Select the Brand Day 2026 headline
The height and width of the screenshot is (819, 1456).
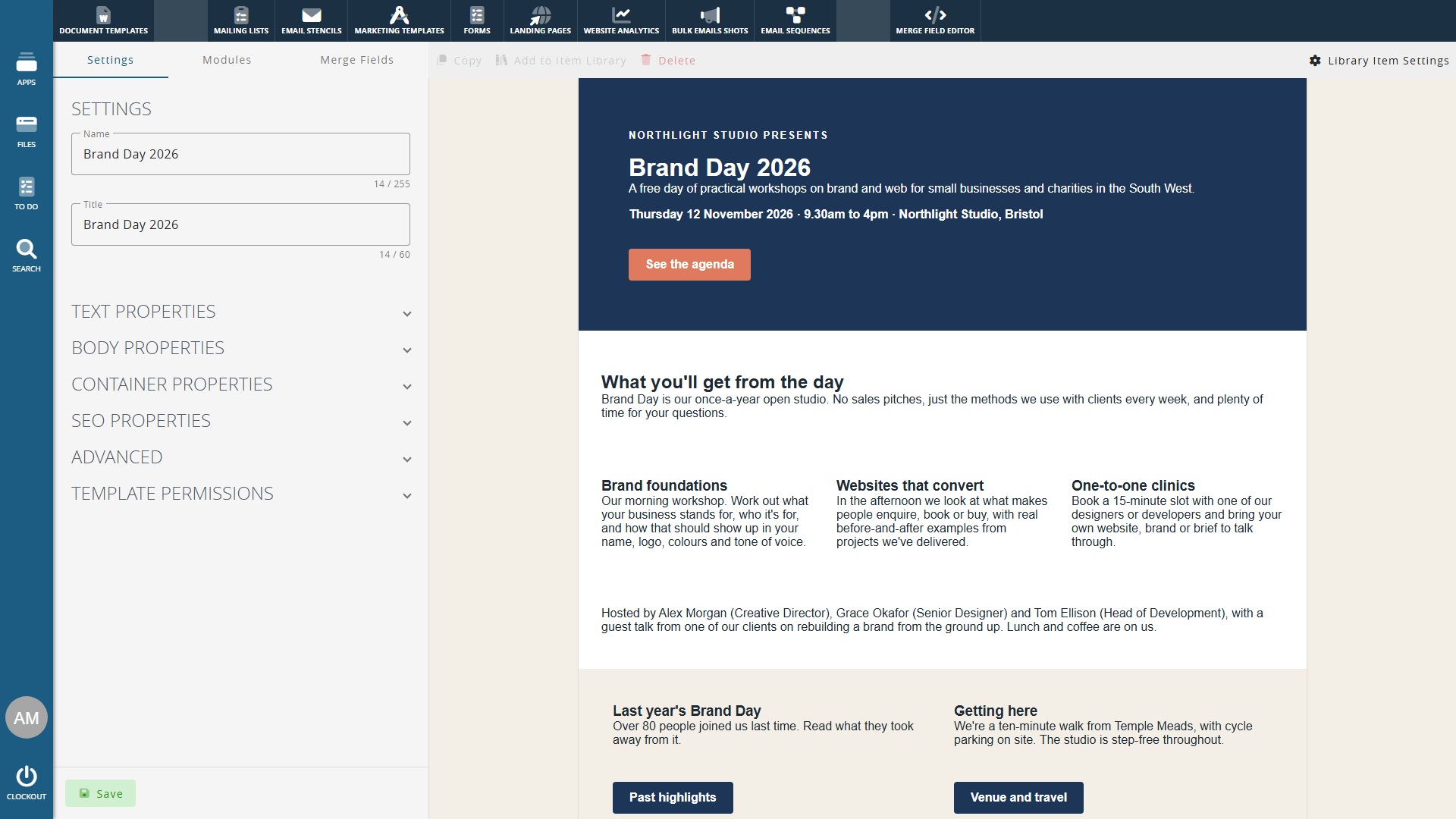coord(720,168)
